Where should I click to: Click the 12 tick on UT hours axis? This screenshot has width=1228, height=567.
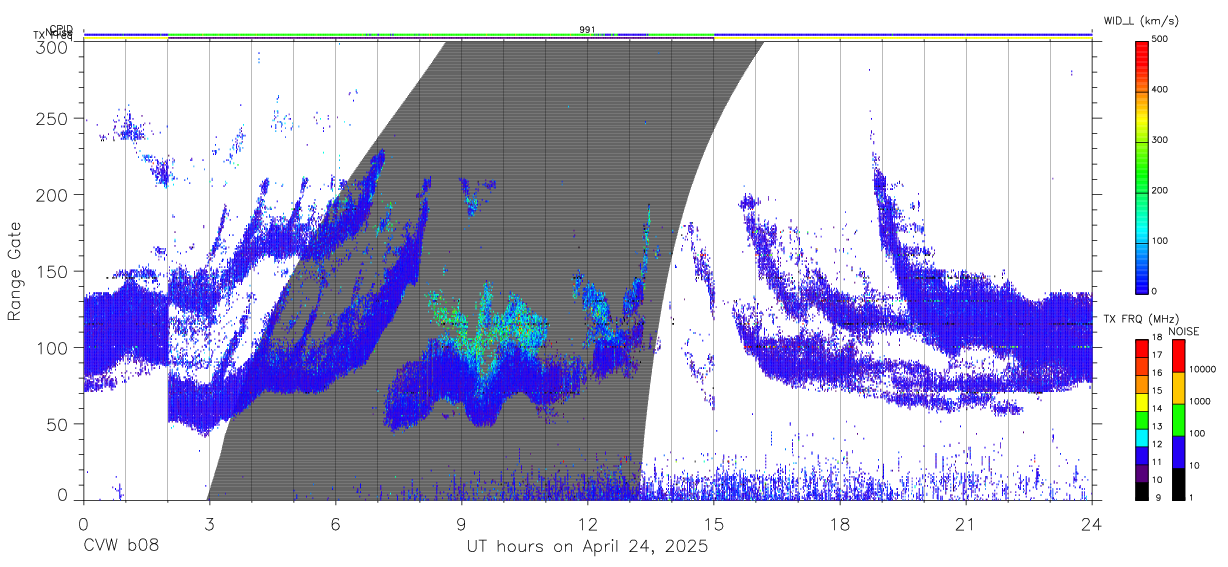[x=587, y=525]
